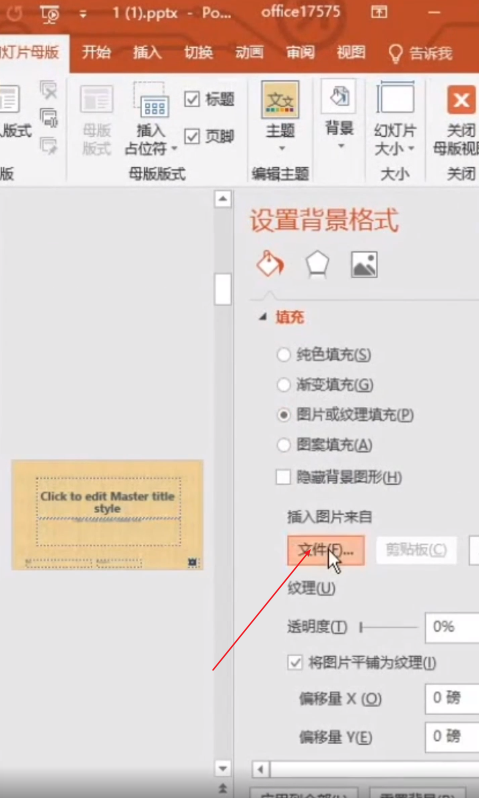This screenshot has width=479, height=798.
Task: Click the 插入图片来自 label
Action: coord(330,517)
